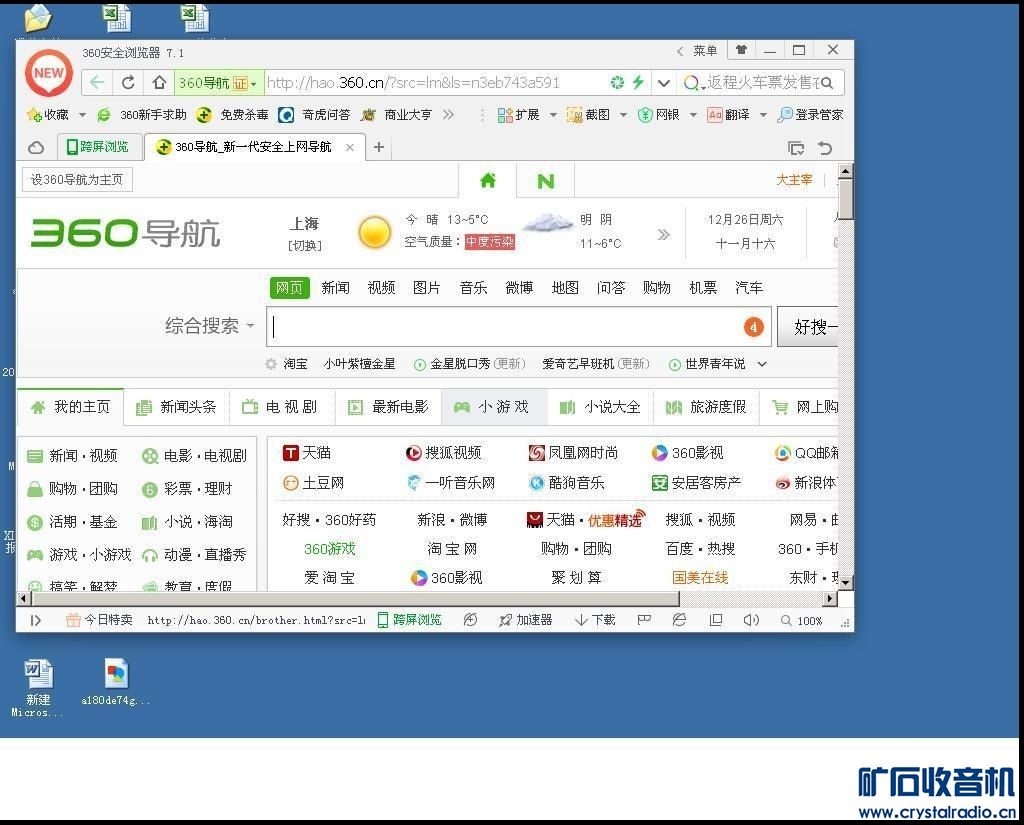Click 设360导航为主页 button

77,180
